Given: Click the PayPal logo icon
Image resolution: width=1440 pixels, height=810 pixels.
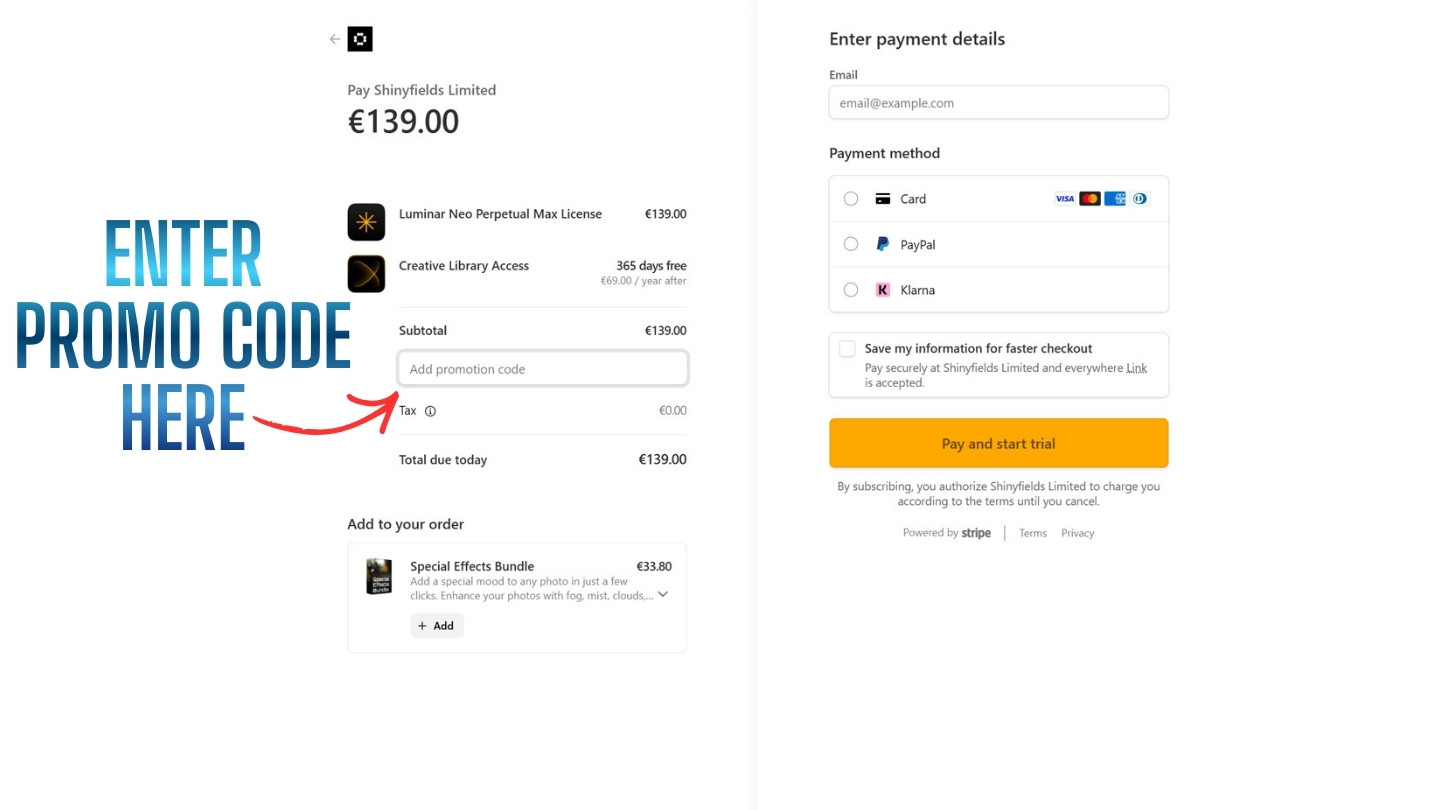Looking at the screenshot, I should pos(883,244).
